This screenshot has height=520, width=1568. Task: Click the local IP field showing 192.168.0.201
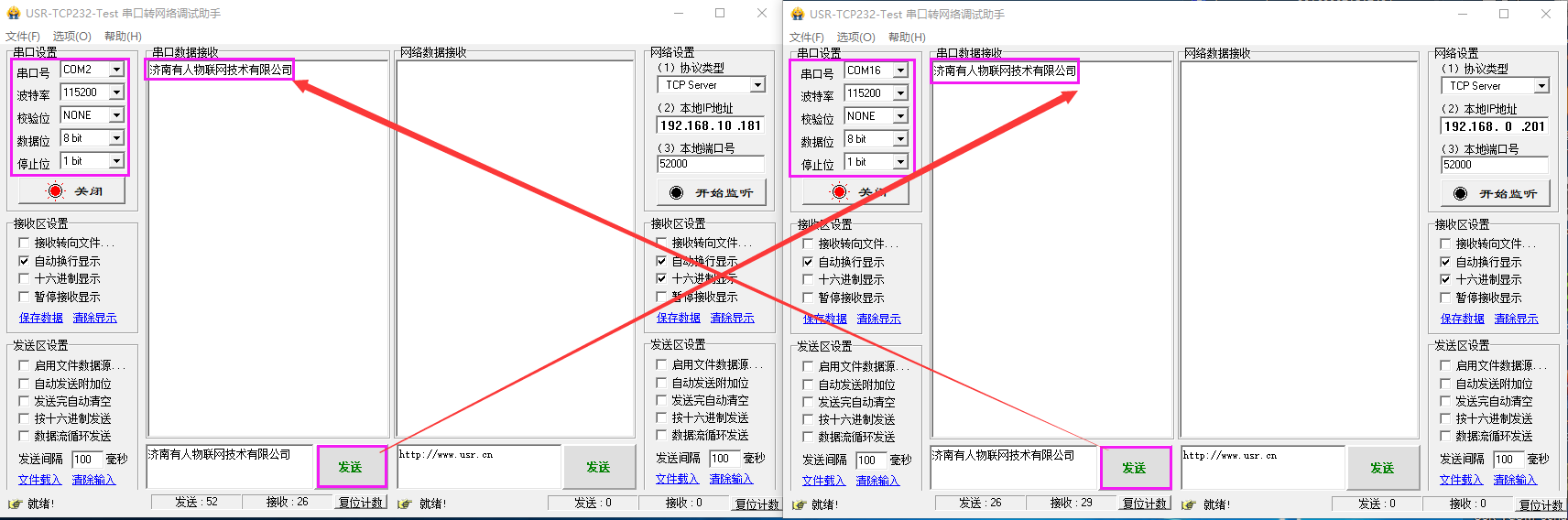coord(1494,126)
